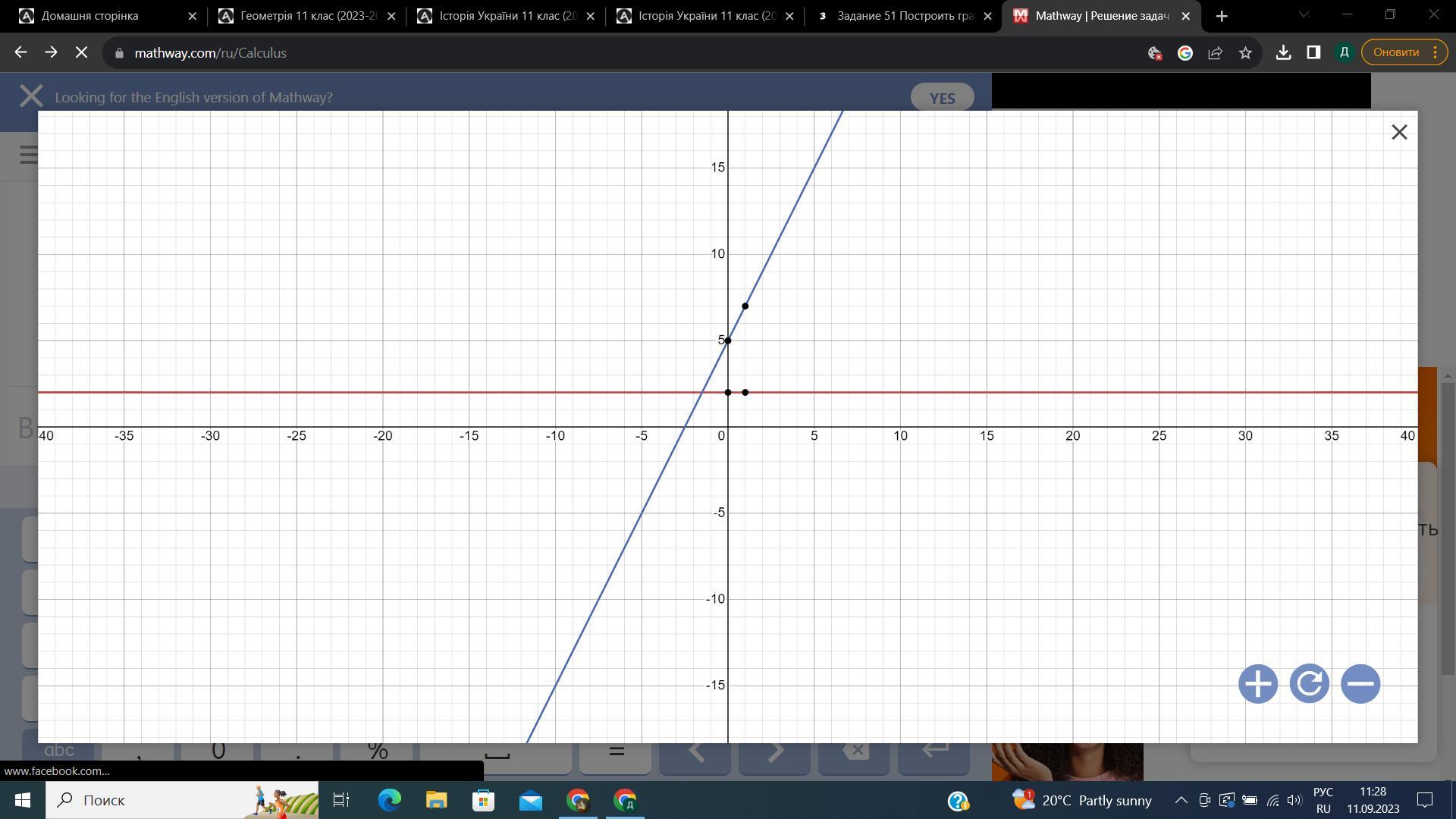Show hidden system tray icons
Viewport: 1456px width, 819px height.
pos(1181,800)
